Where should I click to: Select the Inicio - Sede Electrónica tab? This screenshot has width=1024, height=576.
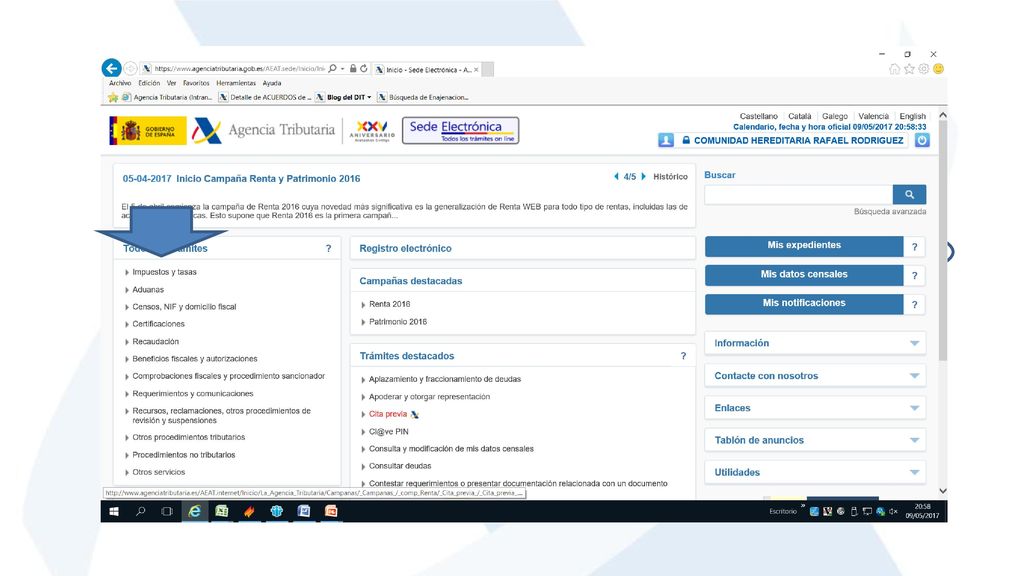point(427,69)
